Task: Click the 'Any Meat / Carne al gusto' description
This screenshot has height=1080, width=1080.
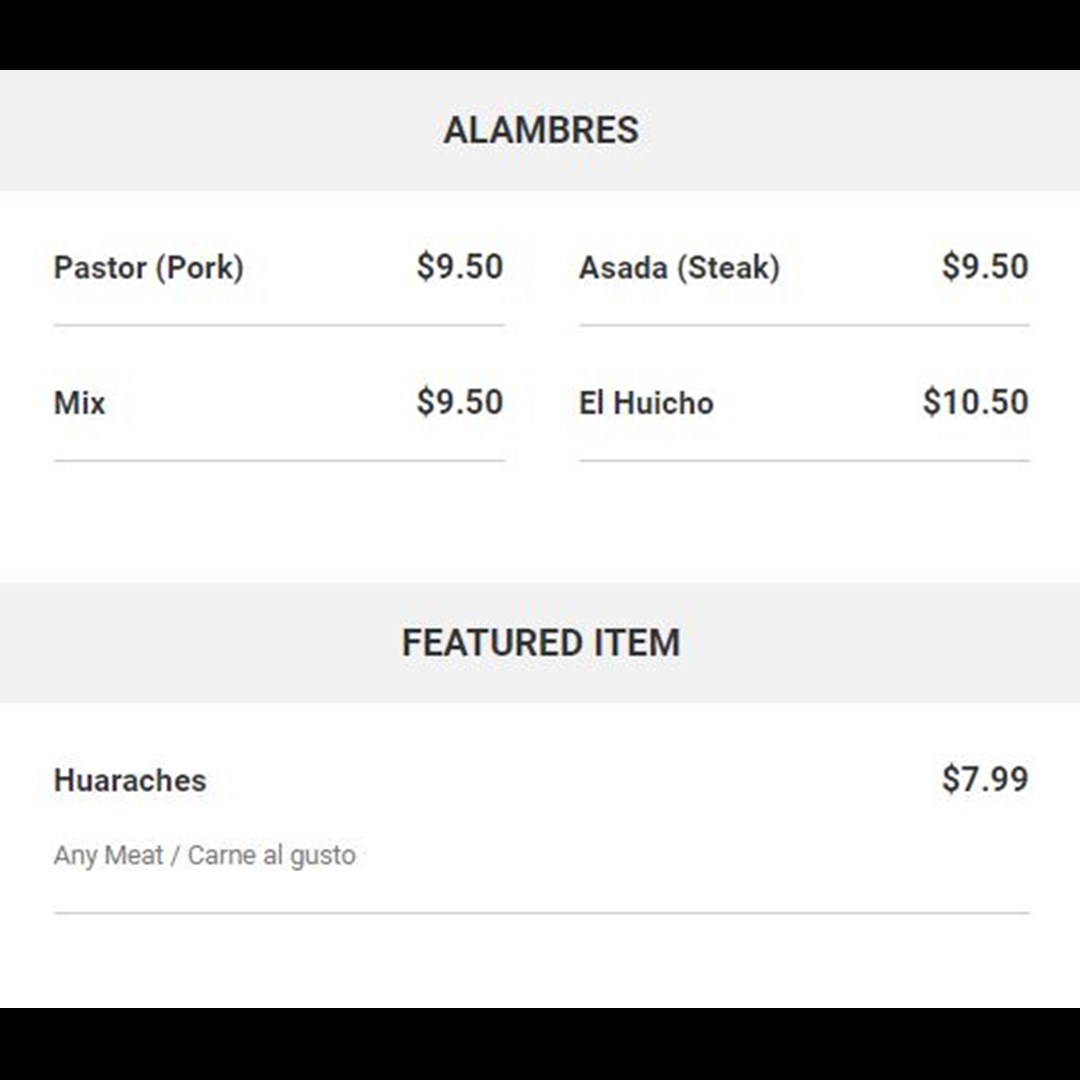Action: 205,855
